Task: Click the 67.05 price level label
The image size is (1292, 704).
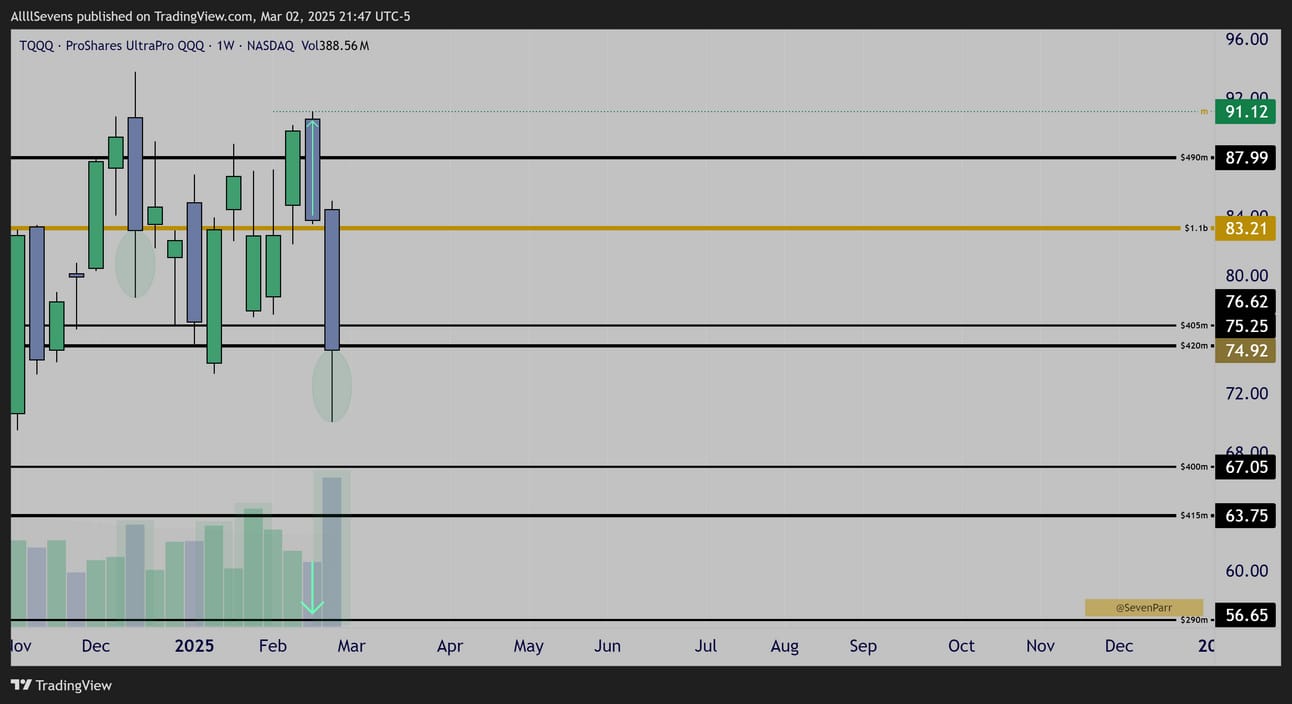Action: click(x=1245, y=466)
